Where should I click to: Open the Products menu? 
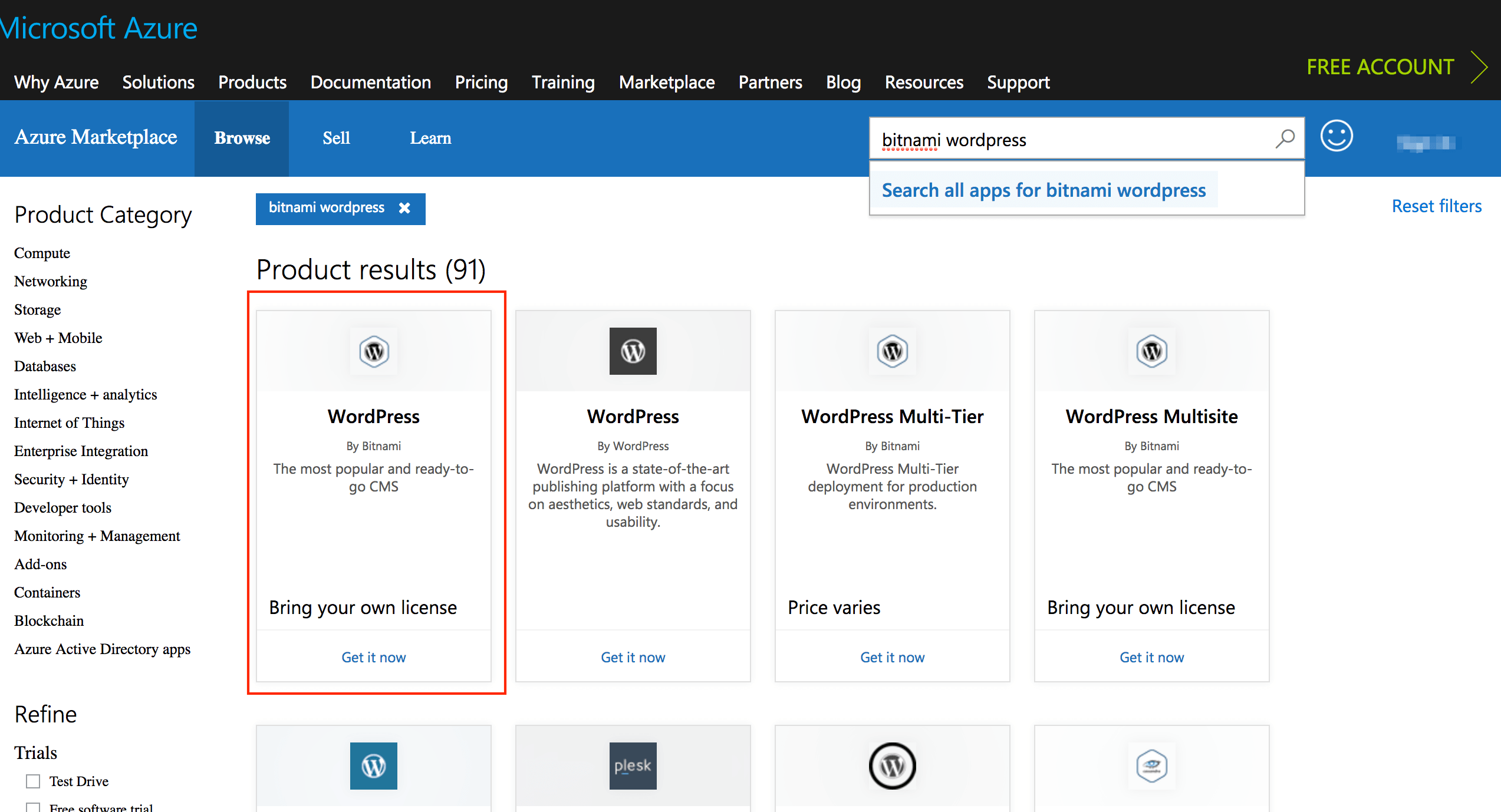coord(252,82)
